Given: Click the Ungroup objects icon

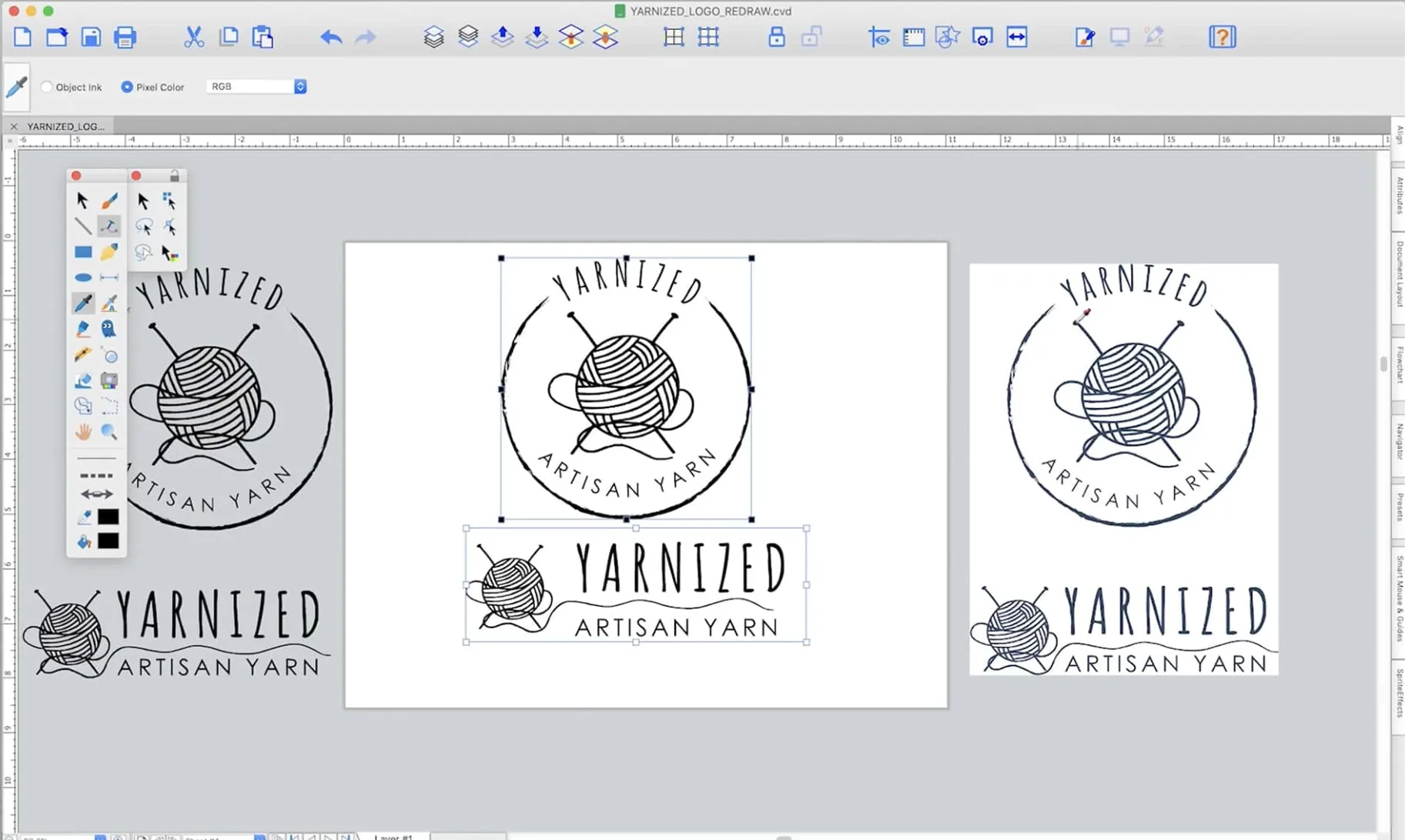Looking at the screenshot, I should 708,37.
